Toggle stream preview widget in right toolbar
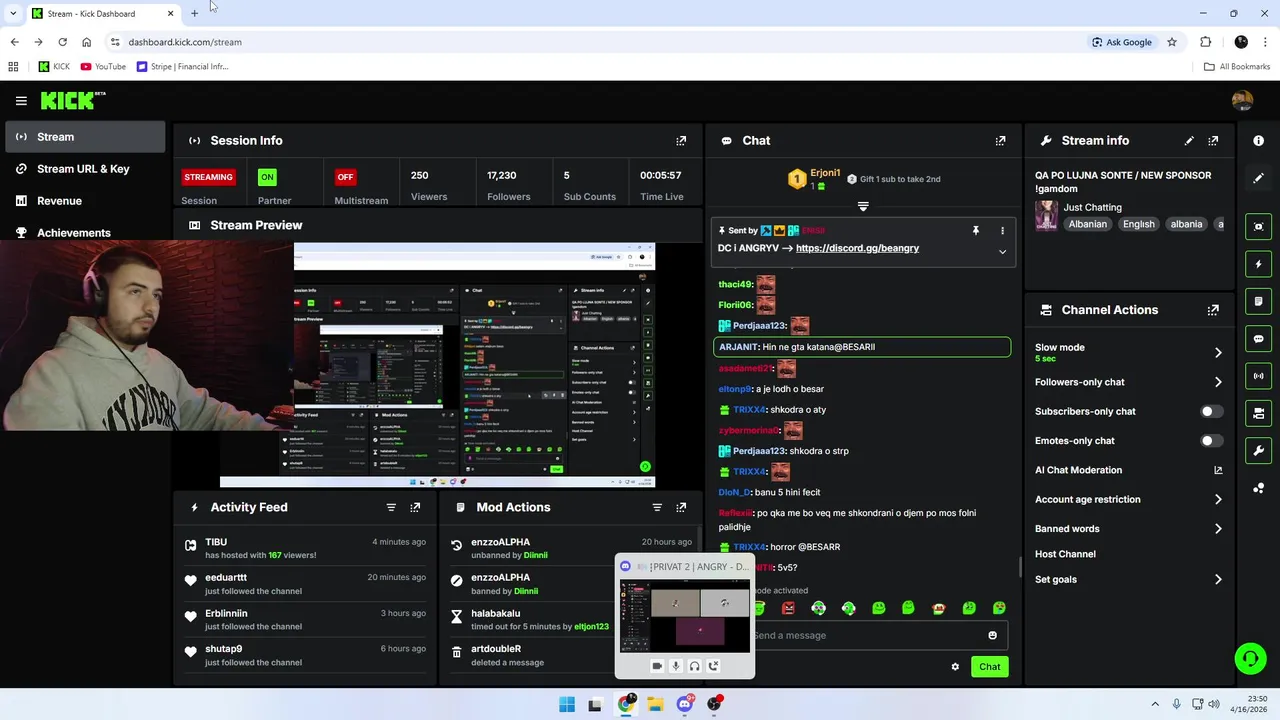This screenshot has width=1280, height=720. (1258, 227)
